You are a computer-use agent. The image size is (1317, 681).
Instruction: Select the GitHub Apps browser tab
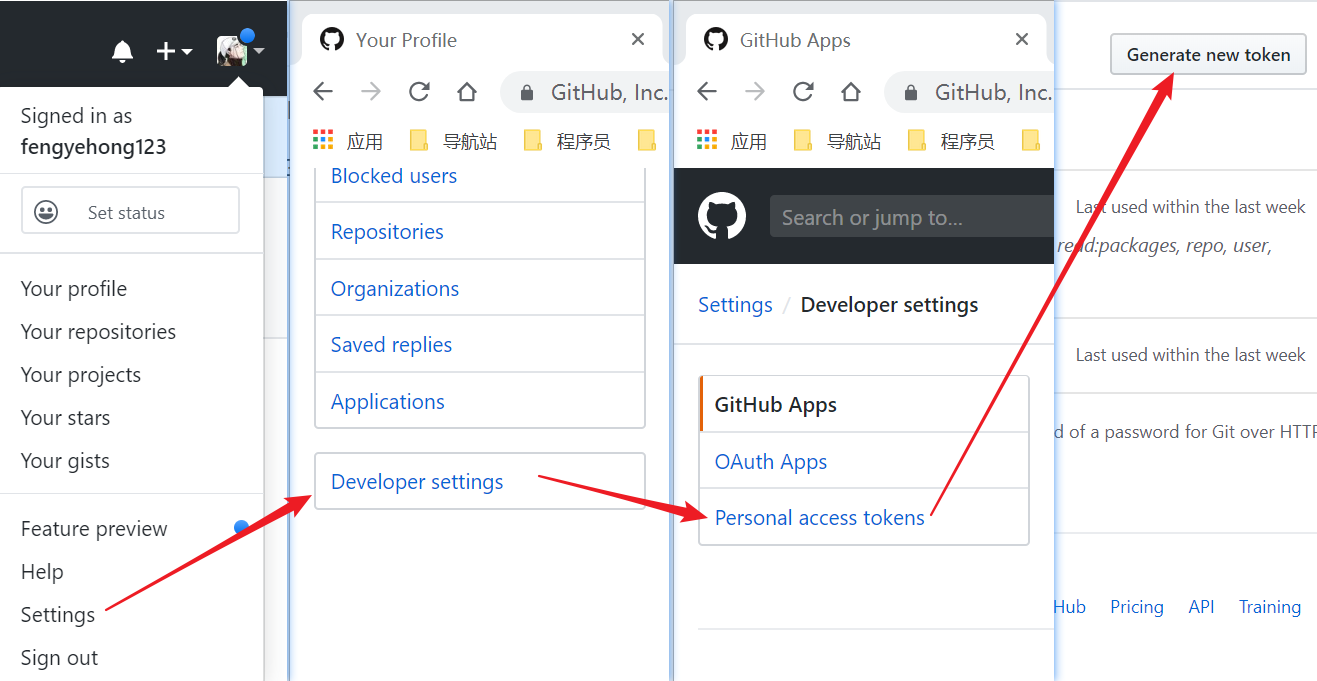pos(866,40)
